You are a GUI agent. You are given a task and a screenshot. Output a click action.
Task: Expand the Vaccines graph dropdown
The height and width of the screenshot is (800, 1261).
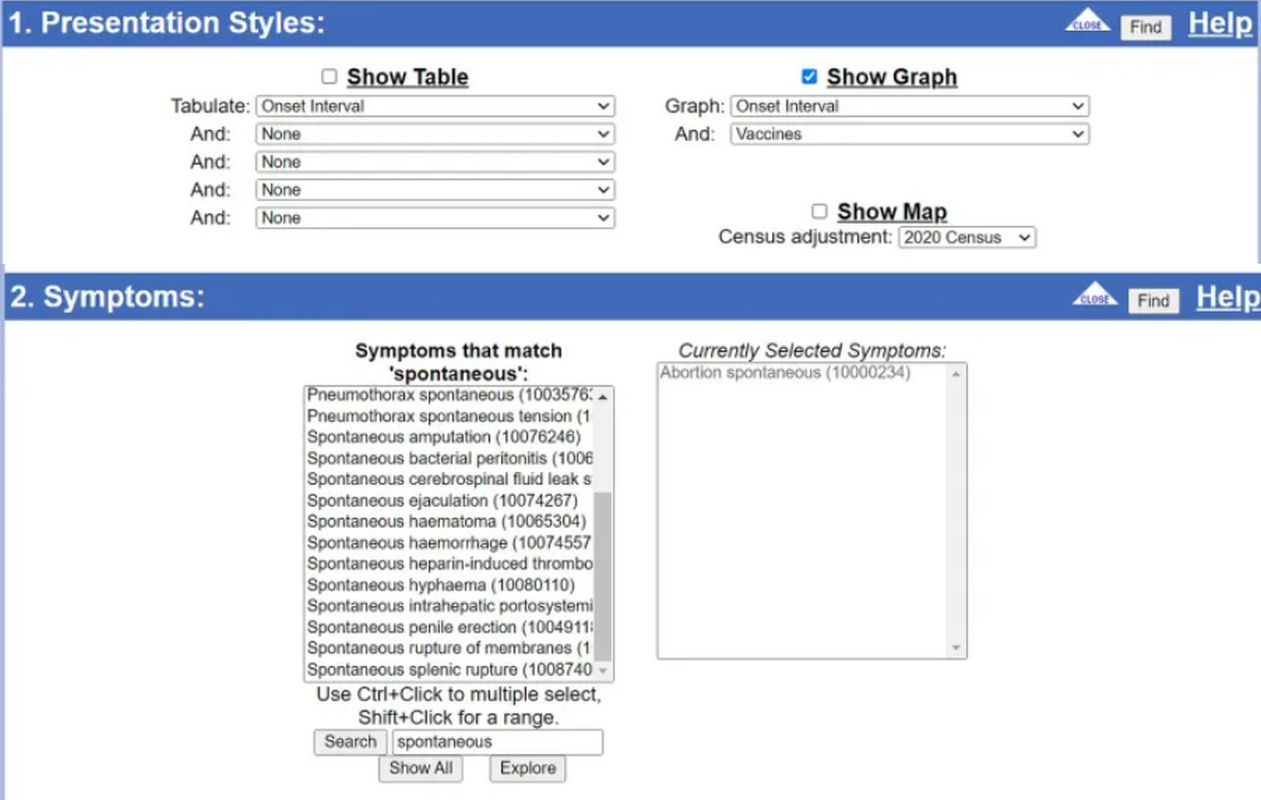[909, 134]
